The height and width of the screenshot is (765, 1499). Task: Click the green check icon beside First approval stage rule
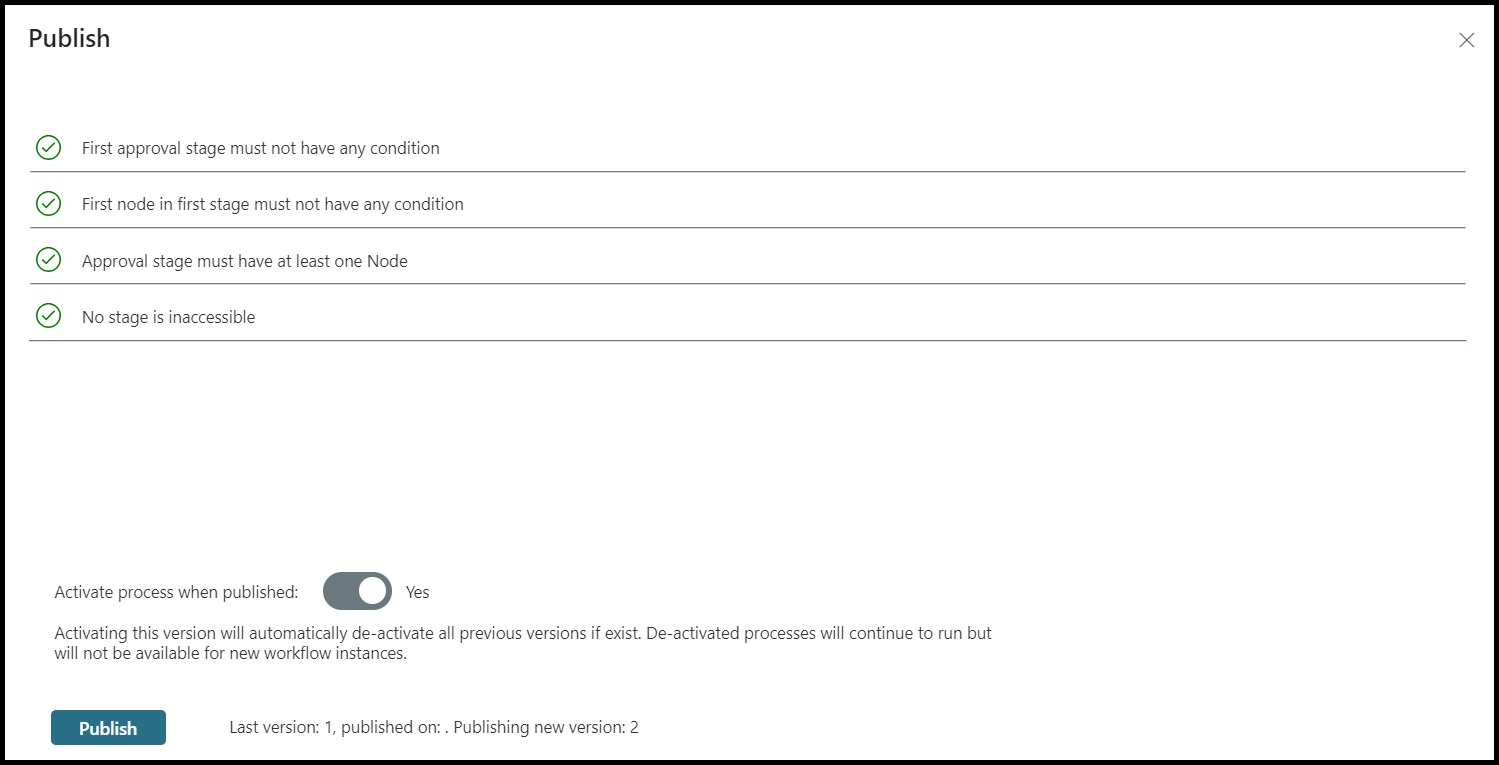tap(48, 148)
